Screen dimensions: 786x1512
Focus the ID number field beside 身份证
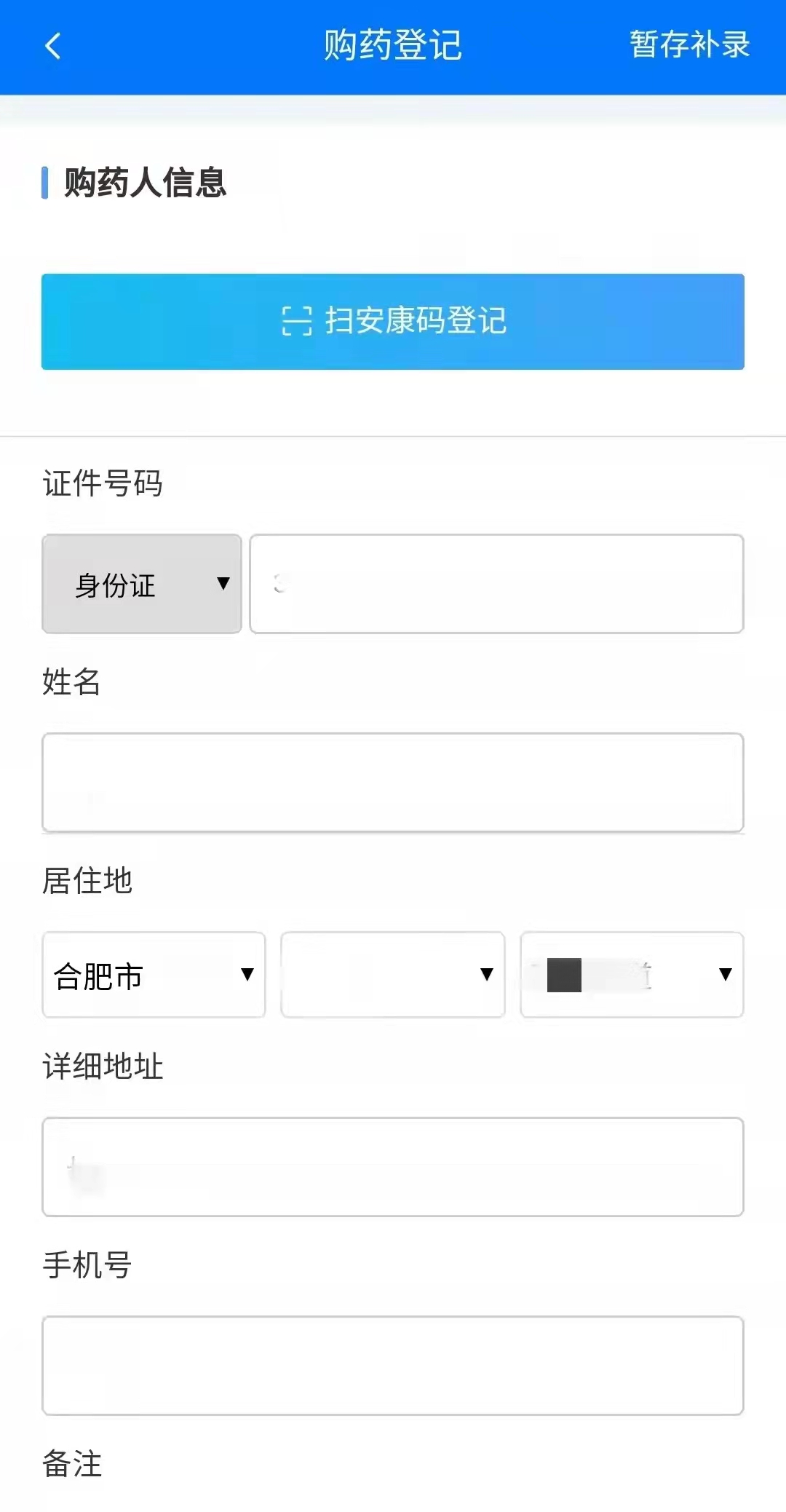pos(496,584)
